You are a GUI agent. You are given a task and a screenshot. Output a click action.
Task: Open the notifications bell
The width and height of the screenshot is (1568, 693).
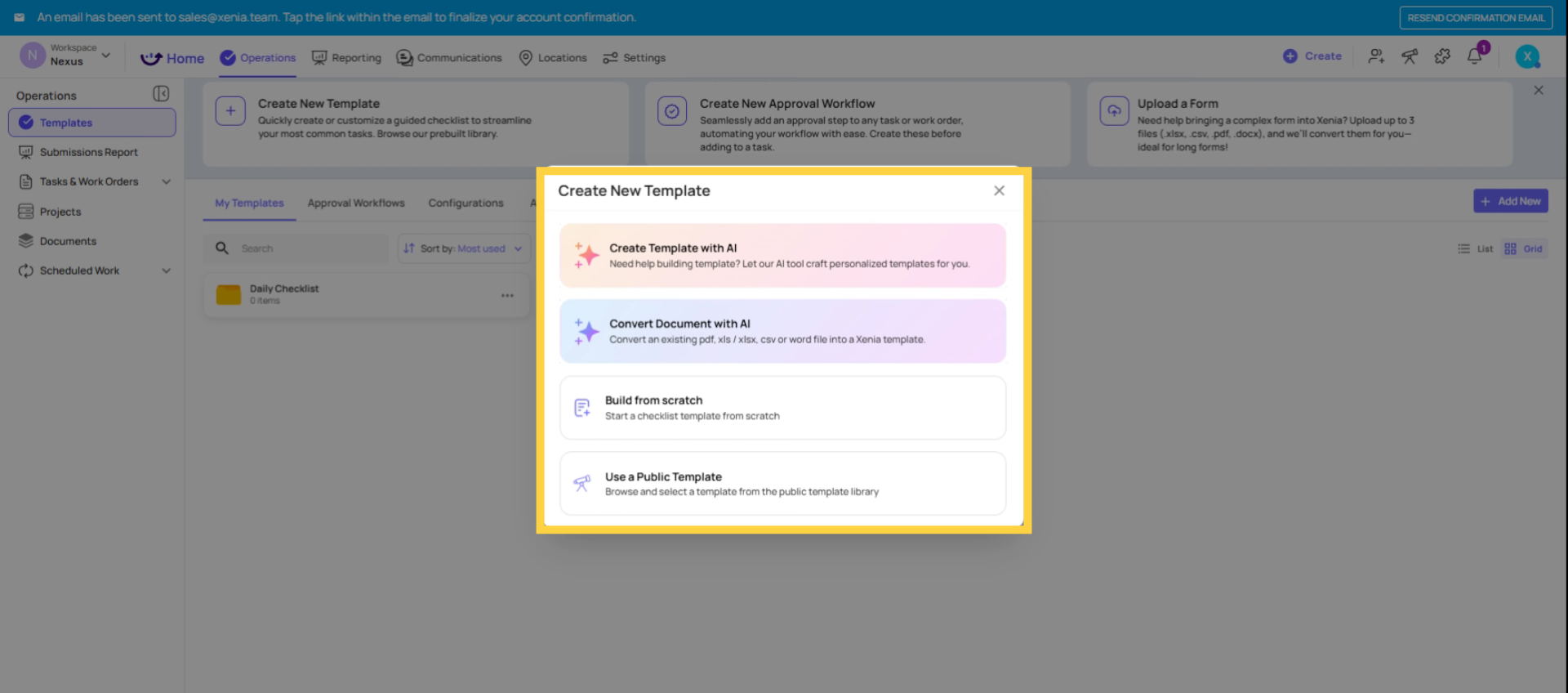click(x=1475, y=56)
